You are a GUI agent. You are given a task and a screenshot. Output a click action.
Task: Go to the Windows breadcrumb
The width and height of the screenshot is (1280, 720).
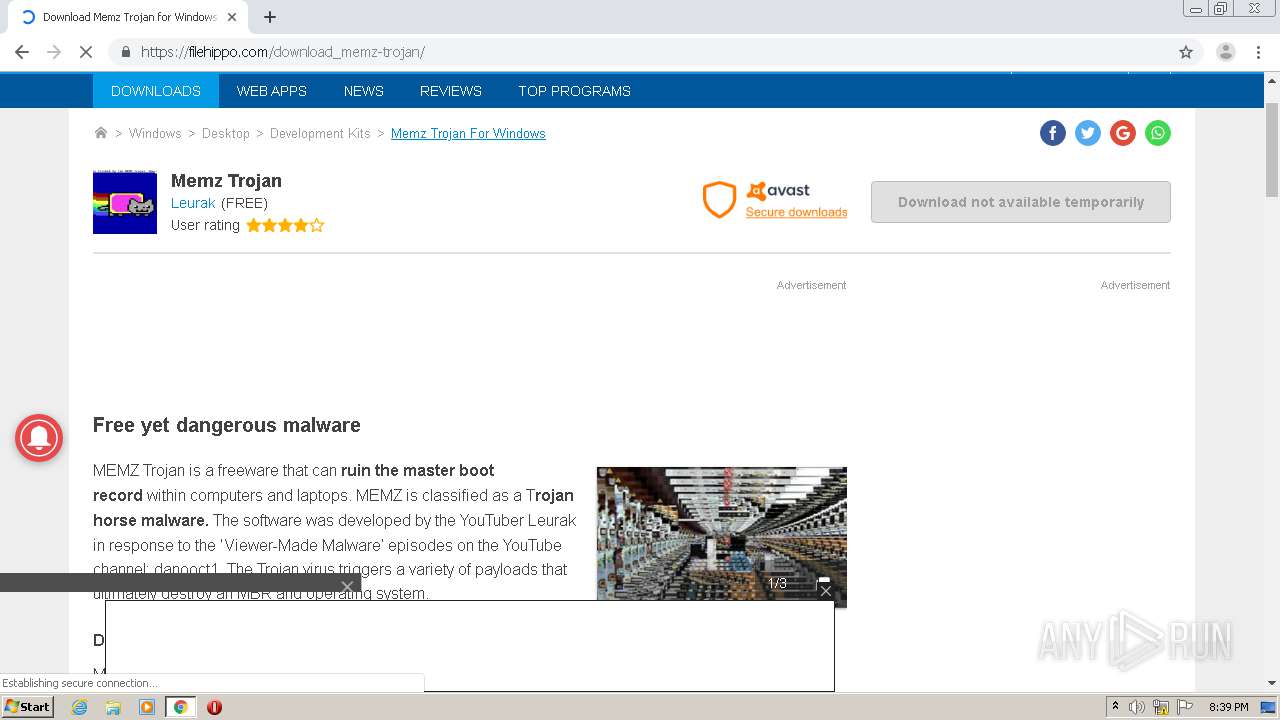(x=155, y=133)
